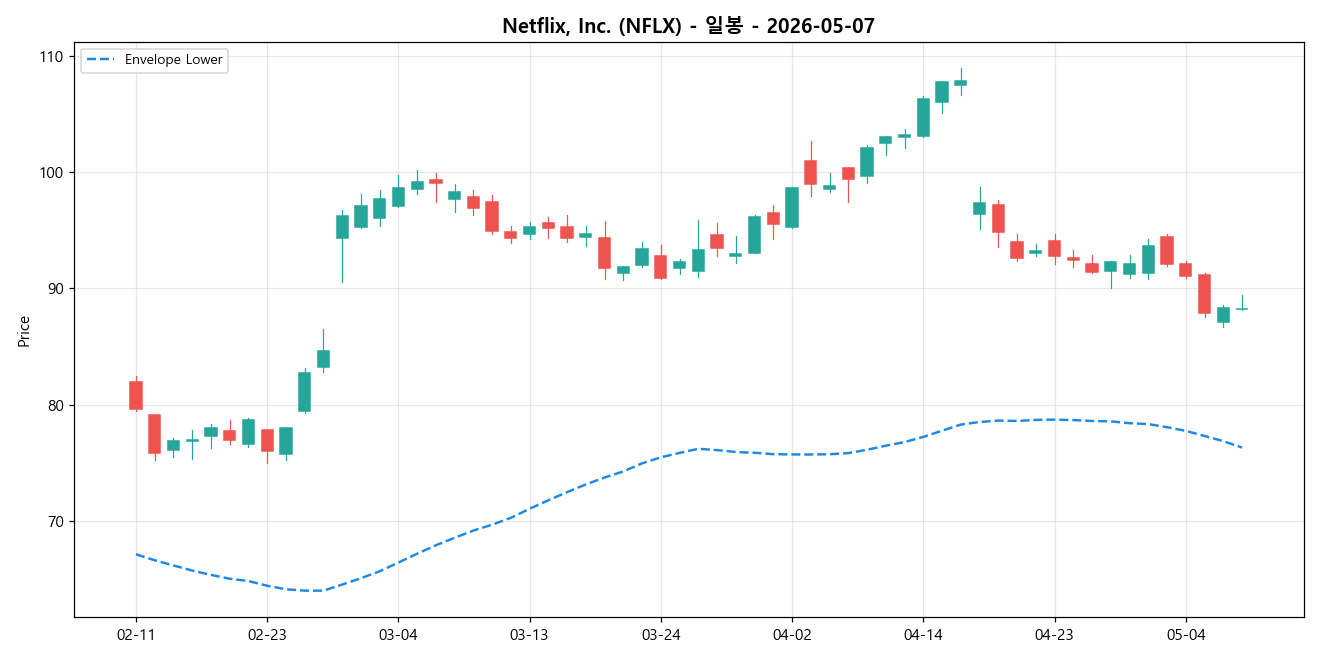Click the Envelope Lower legend label
This screenshot has width=1320, height=660.
pos(174,60)
